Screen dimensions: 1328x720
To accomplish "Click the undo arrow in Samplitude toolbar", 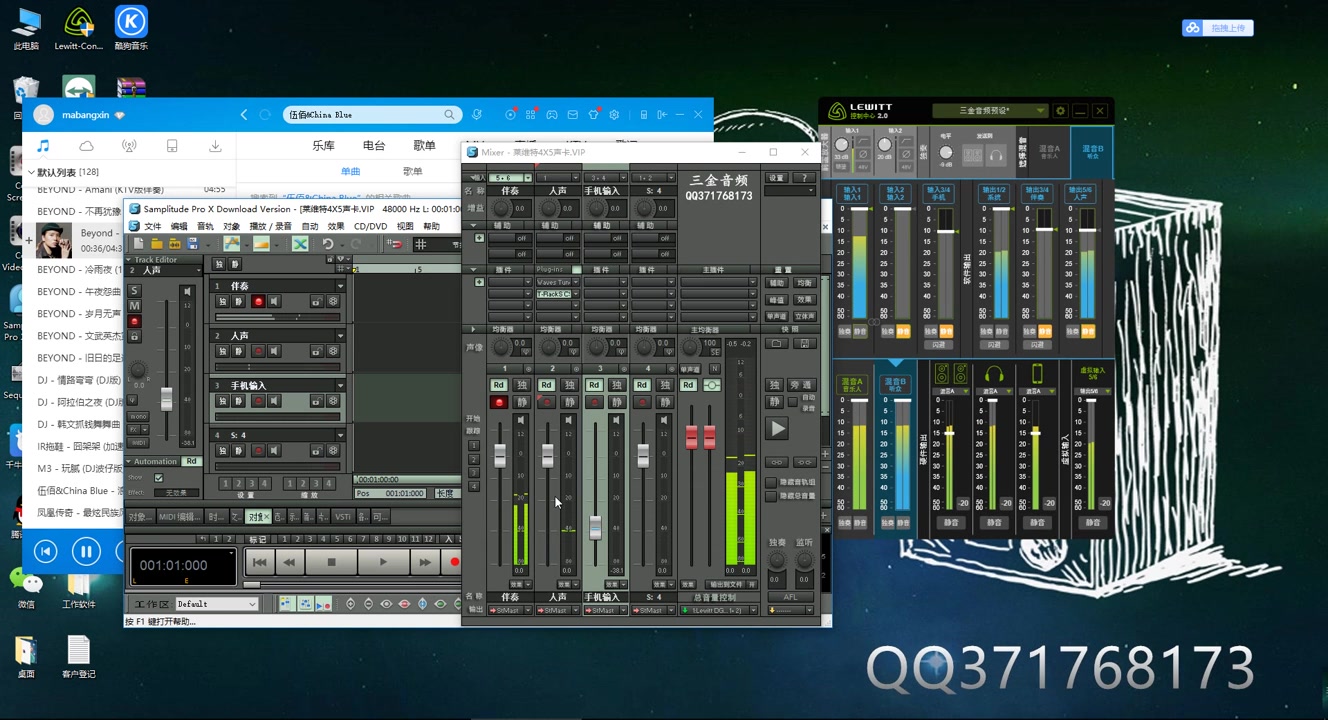I will (x=327, y=244).
